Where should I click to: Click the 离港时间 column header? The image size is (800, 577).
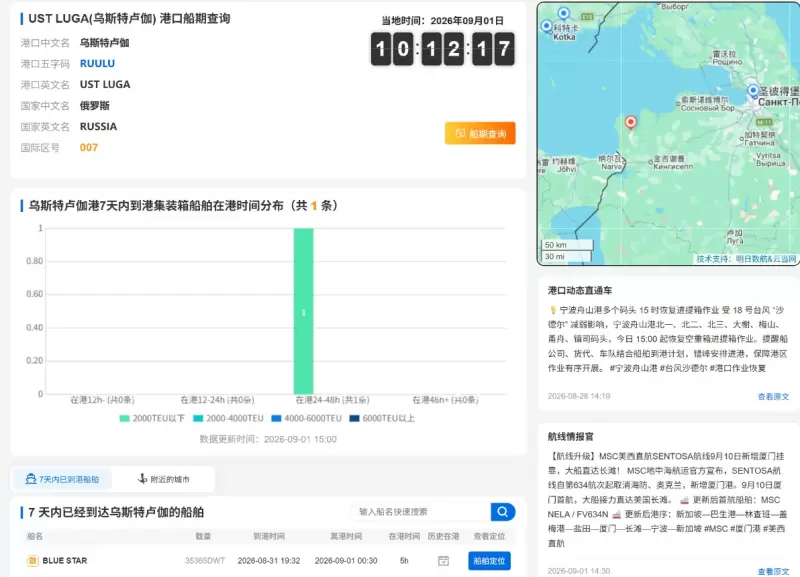click(x=346, y=536)
